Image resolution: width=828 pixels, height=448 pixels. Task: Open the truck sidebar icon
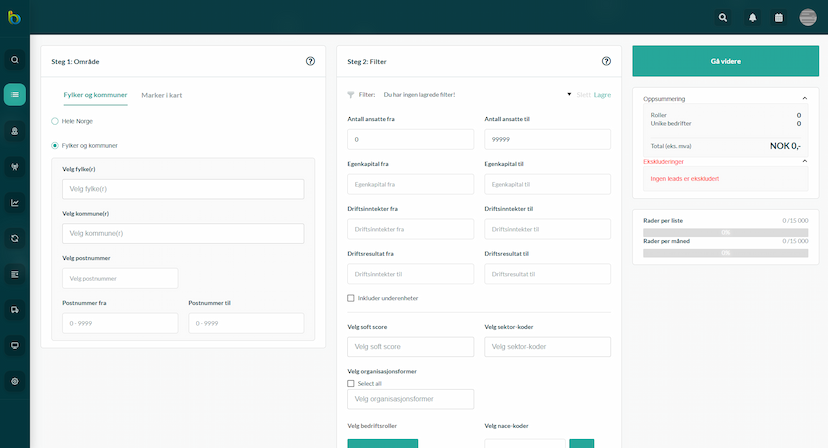pos(15,310)
